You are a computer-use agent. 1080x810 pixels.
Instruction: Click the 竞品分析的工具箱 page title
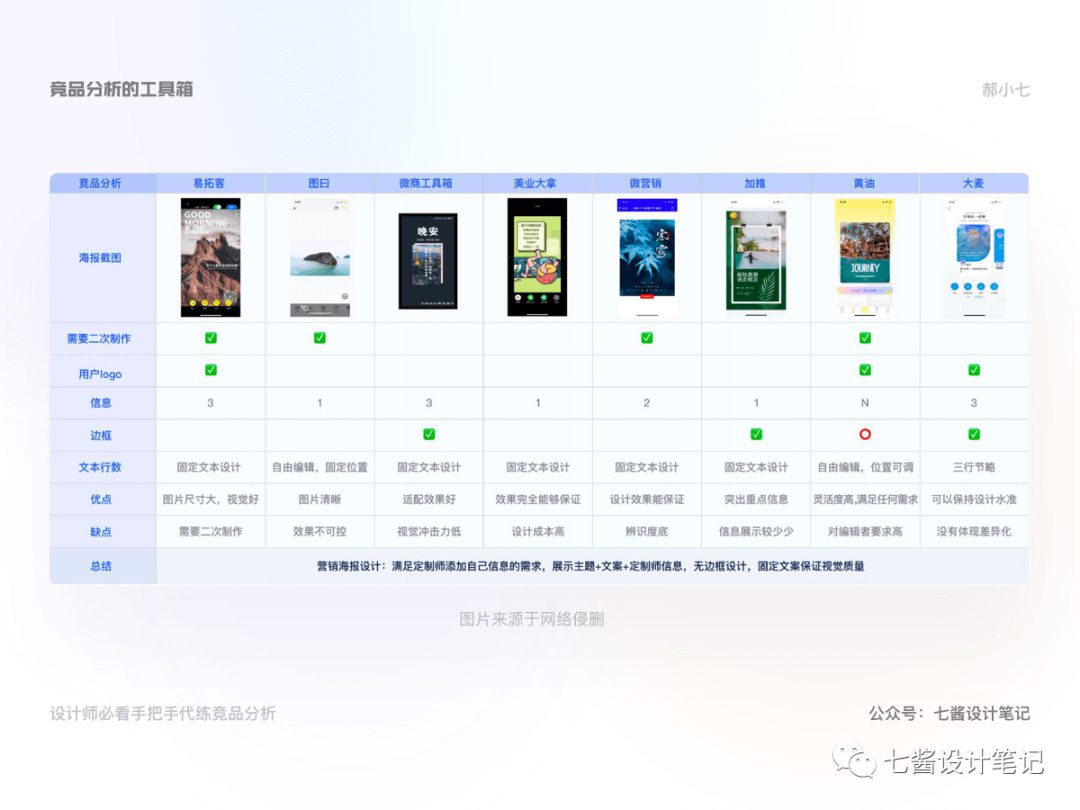[x=121, y=89]
